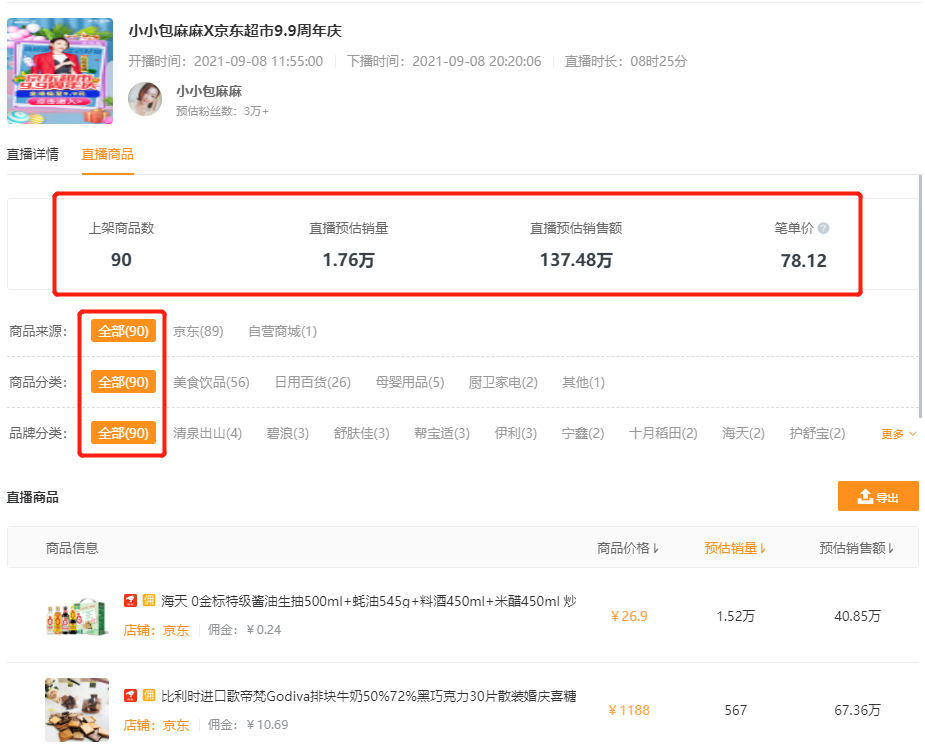Open the 海天 0金标特级酱油 product title

click(x=369, y=601)
